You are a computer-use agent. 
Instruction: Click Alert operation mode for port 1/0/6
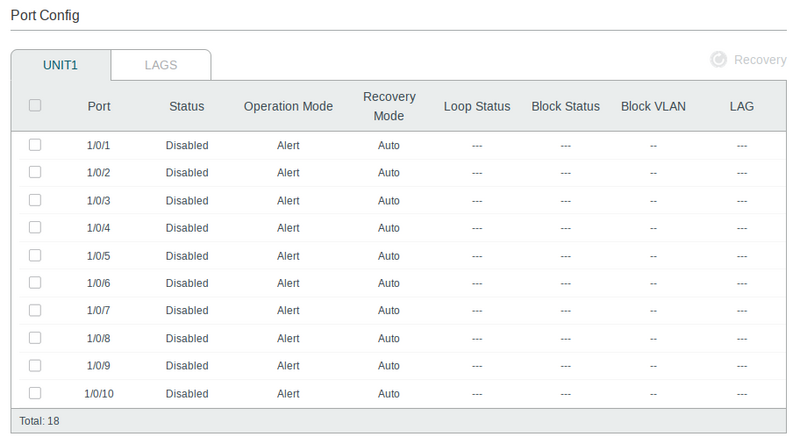[288, 283]
